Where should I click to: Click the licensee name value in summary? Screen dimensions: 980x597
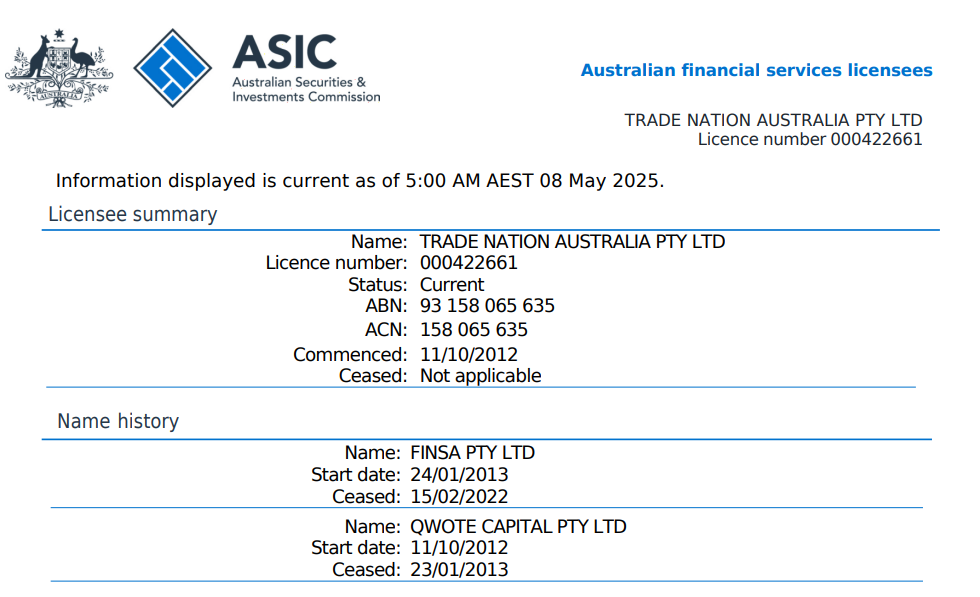(x=572, y=241)
